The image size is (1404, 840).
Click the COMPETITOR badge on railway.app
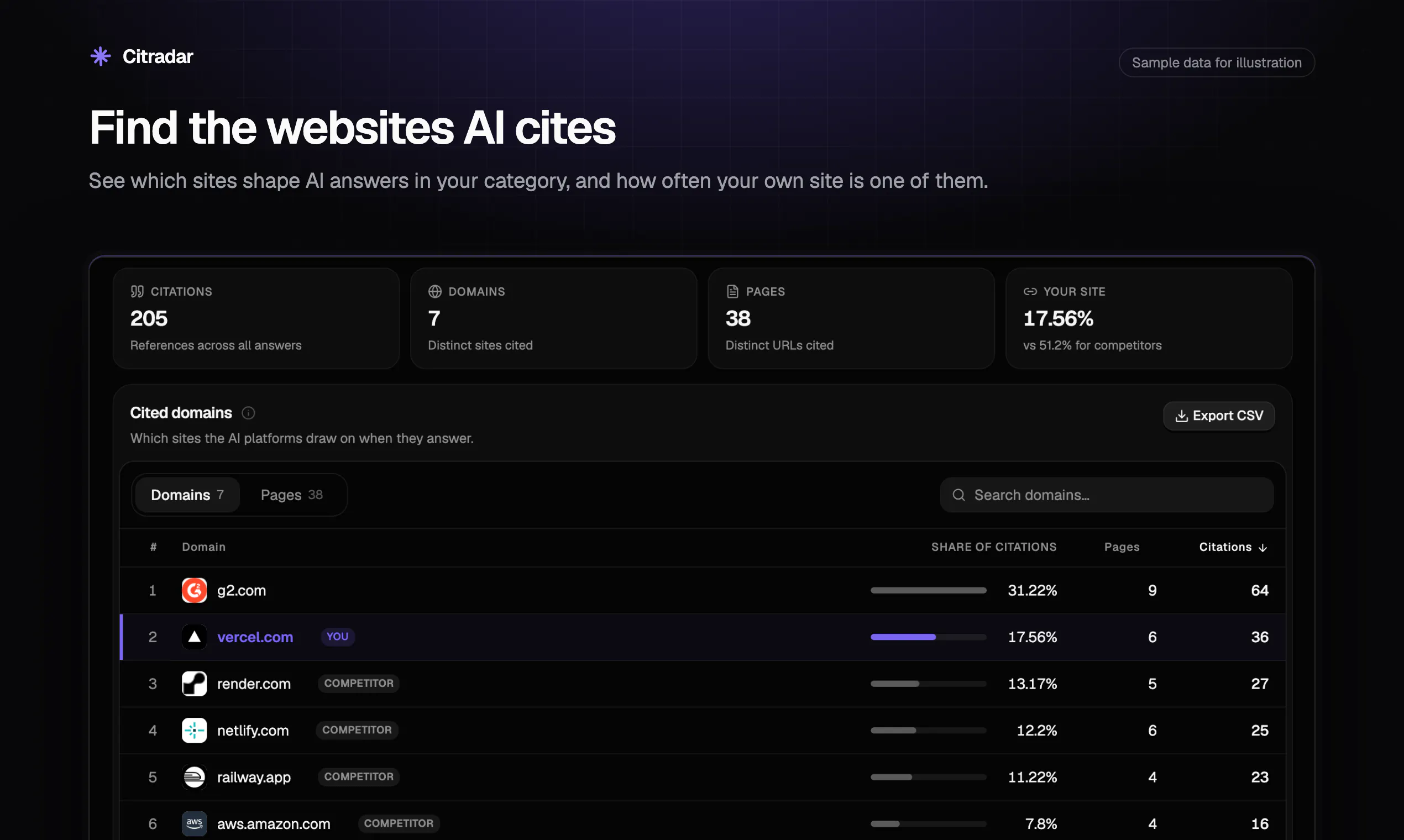pos(359,777)
